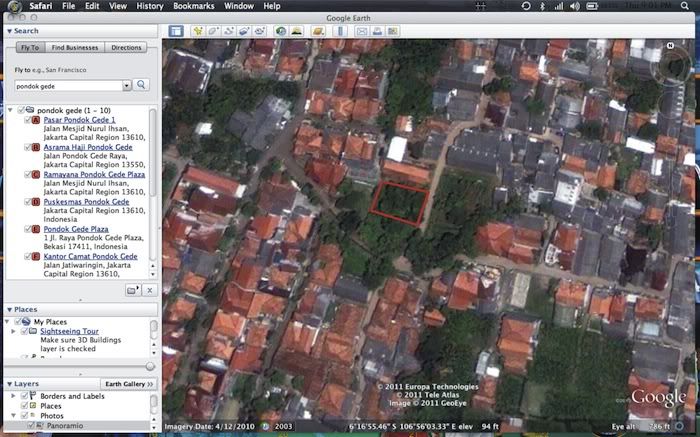700x437 pixels.
Task: Open the History menu
Action: tap(150, 6)
